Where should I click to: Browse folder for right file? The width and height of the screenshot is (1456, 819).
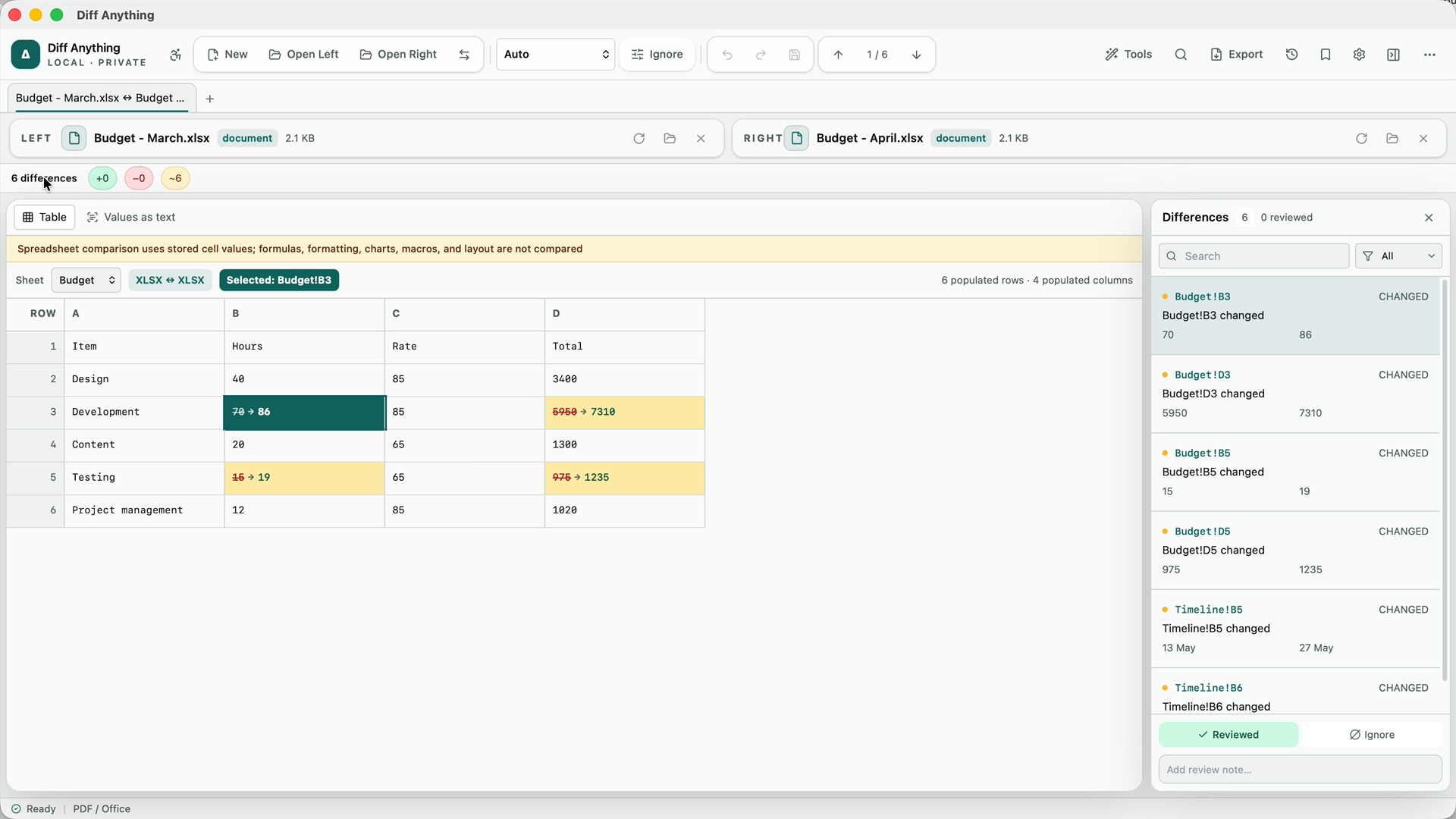[x=1392, y=138]
